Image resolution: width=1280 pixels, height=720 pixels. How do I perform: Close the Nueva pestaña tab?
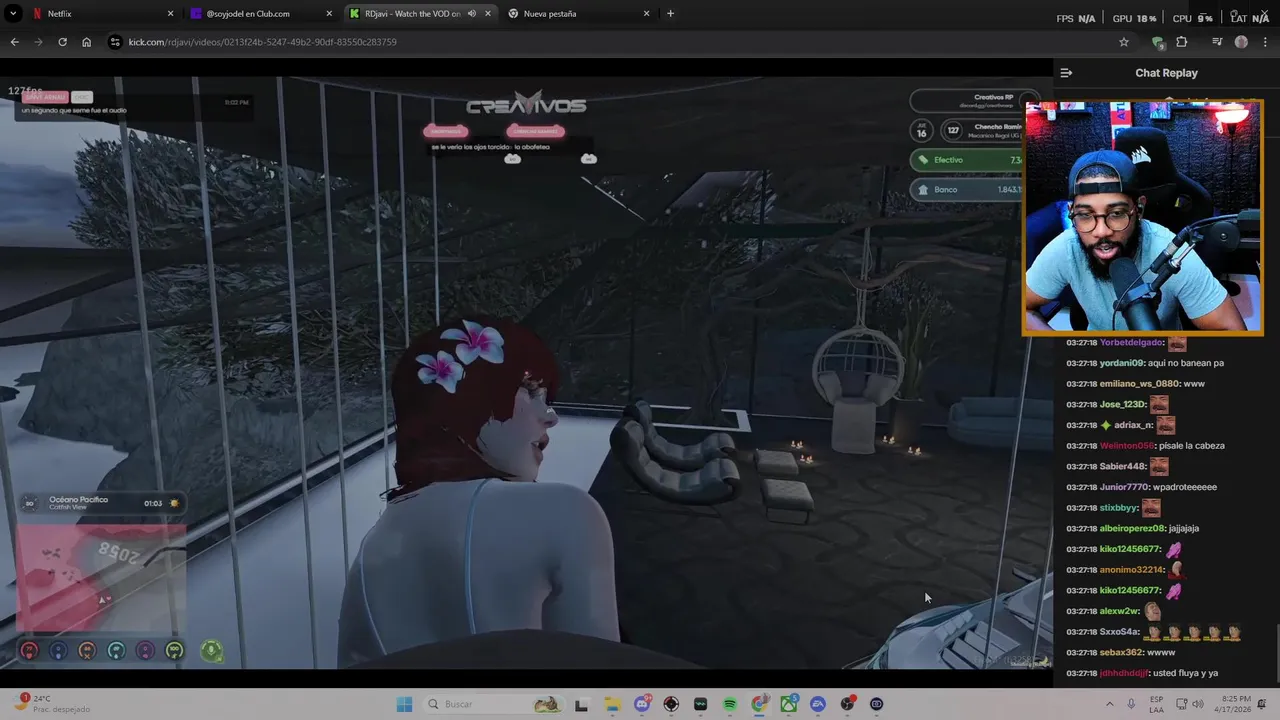[x=646, y=14]
